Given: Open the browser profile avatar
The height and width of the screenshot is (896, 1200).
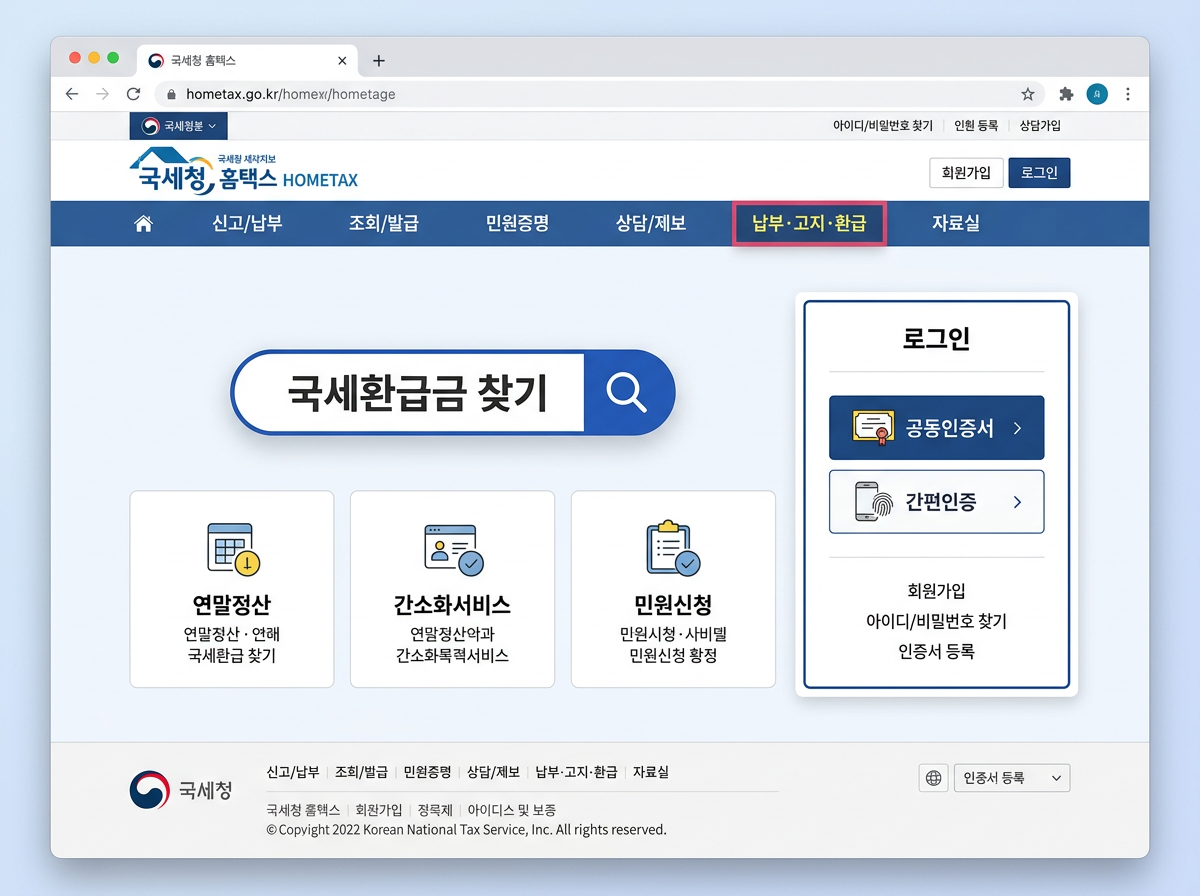Looking at the screenshot, I should click(1097, 94).
